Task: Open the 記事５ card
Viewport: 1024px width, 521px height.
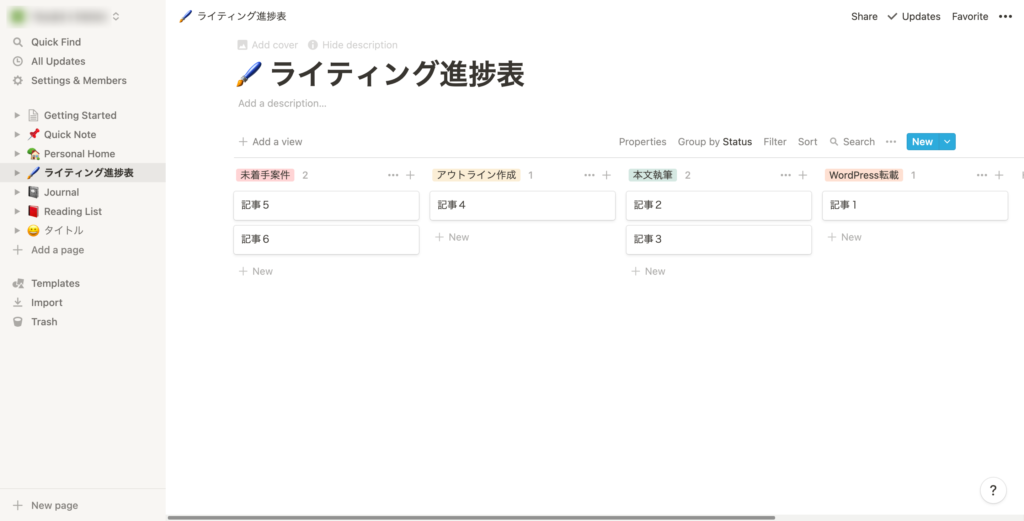Action: click(326, 205)
